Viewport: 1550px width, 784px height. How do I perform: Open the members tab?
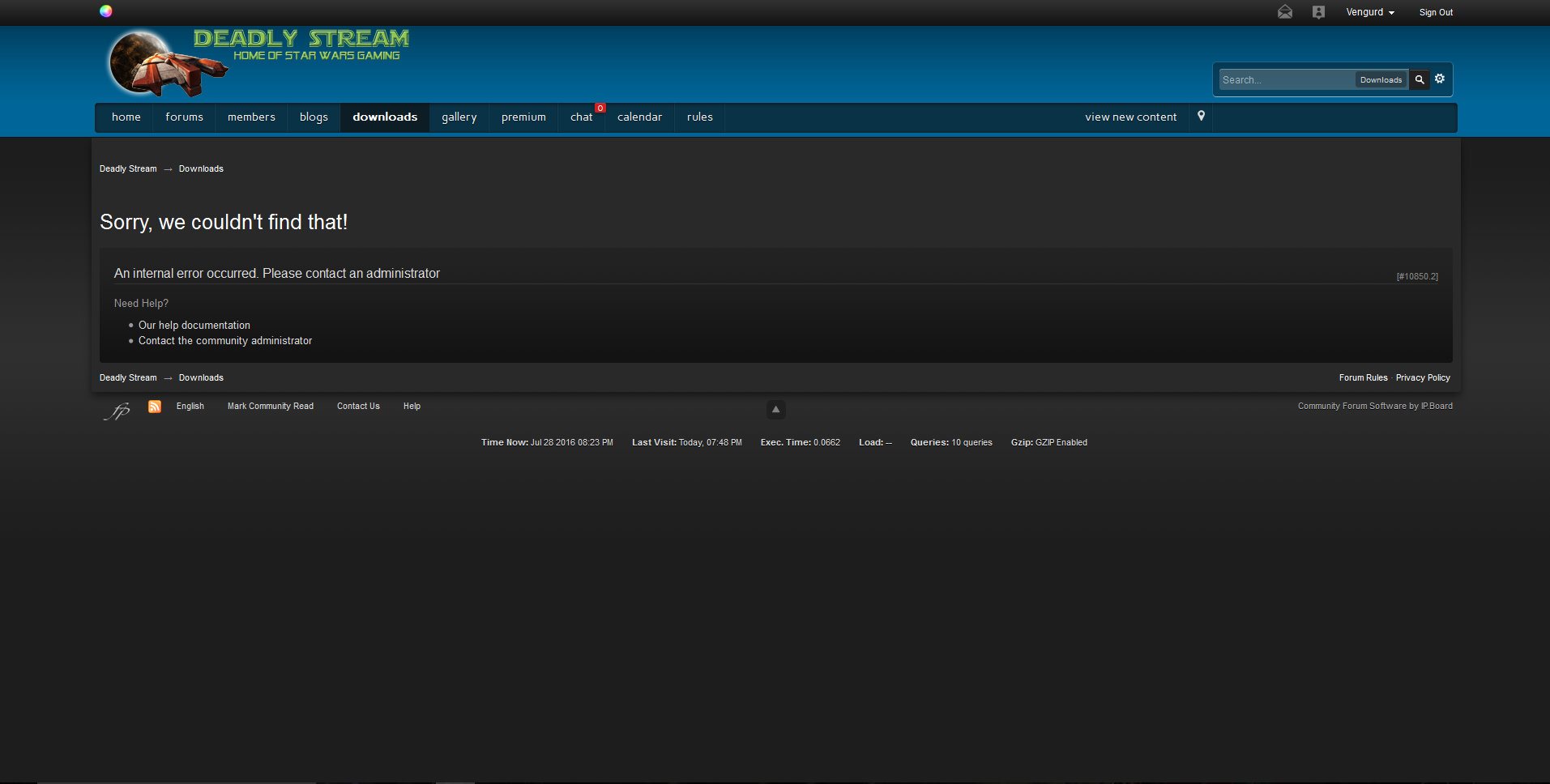click(x=251, y=117)
